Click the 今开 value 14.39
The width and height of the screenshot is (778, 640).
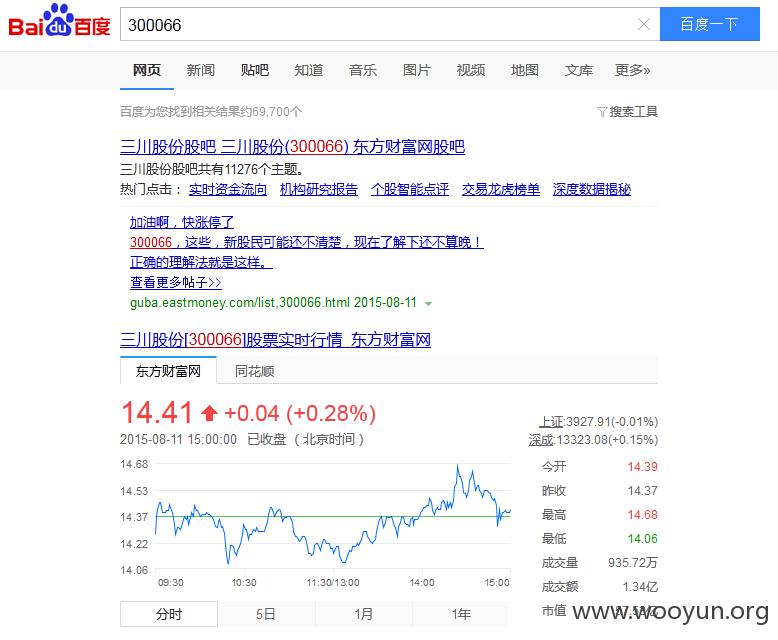coord(642,467)
